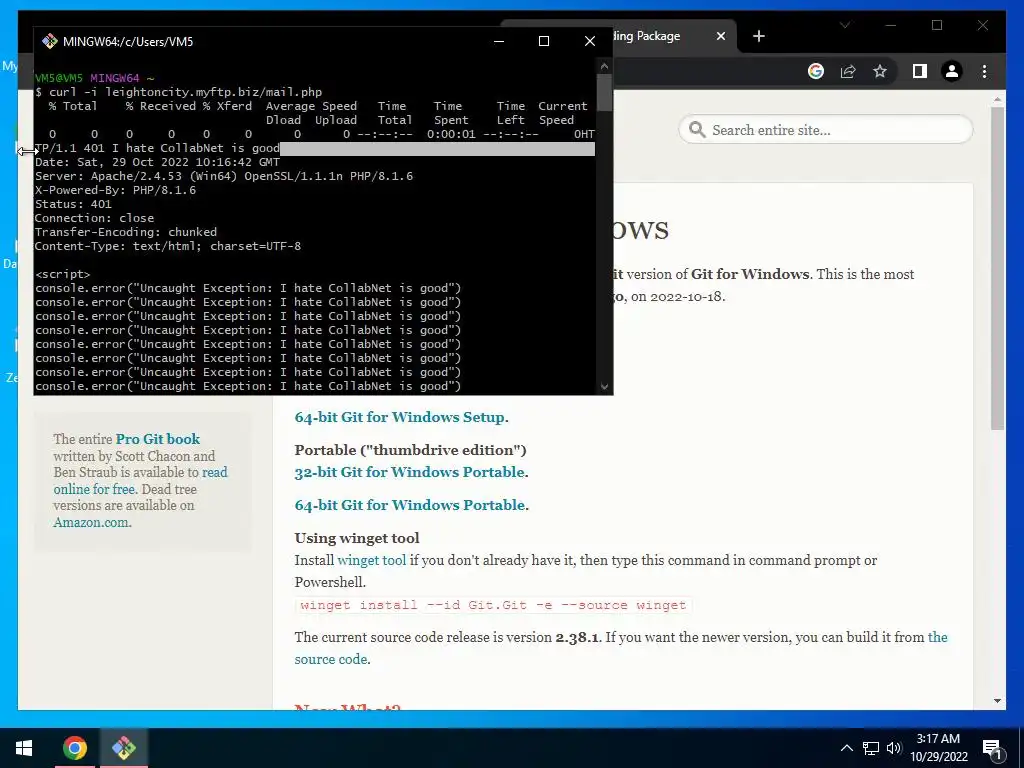Viewport: 1024px width, 768px height.
Task: Select the Git Bash taskbar icon
Action: click(x=123, y=748)
